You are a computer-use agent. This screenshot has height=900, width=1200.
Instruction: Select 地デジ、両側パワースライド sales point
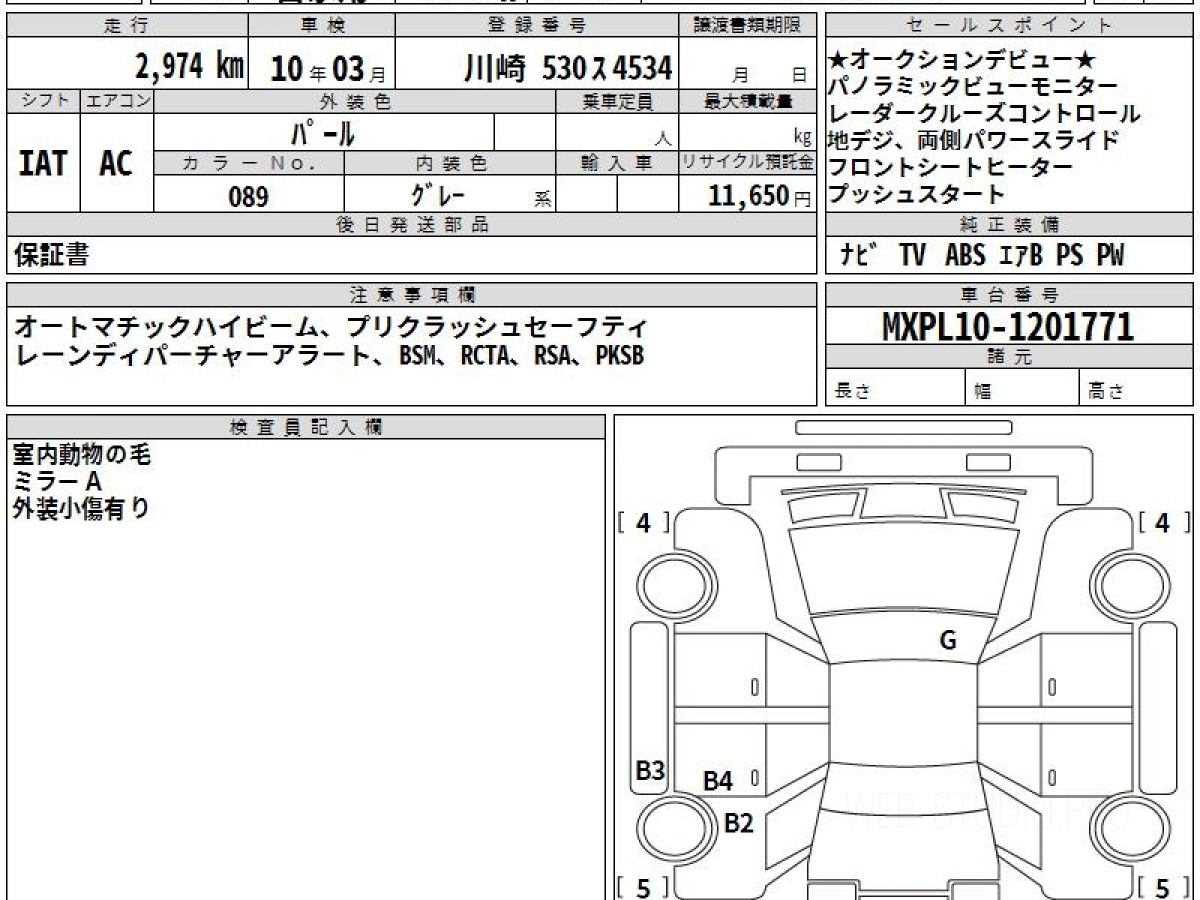[x=974, y=140]
